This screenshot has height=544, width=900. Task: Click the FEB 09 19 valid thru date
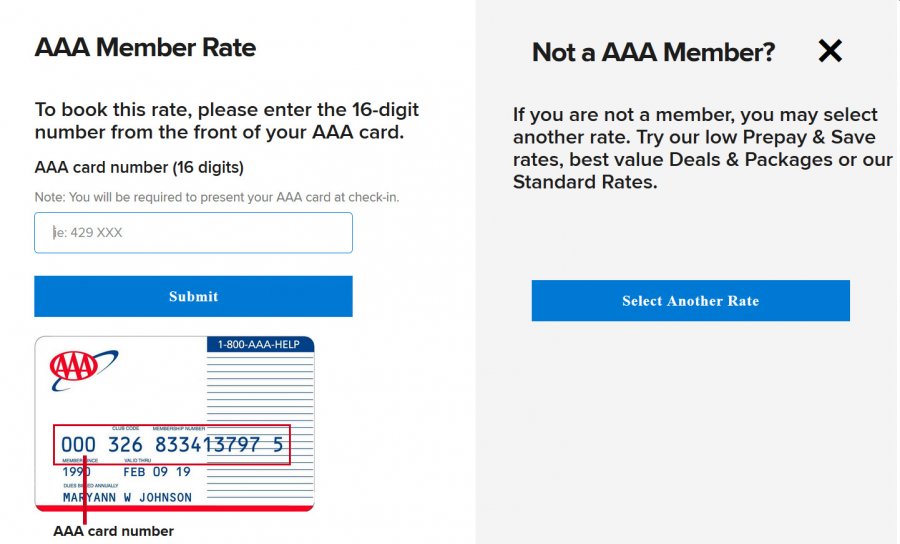[x=156, y=472]
